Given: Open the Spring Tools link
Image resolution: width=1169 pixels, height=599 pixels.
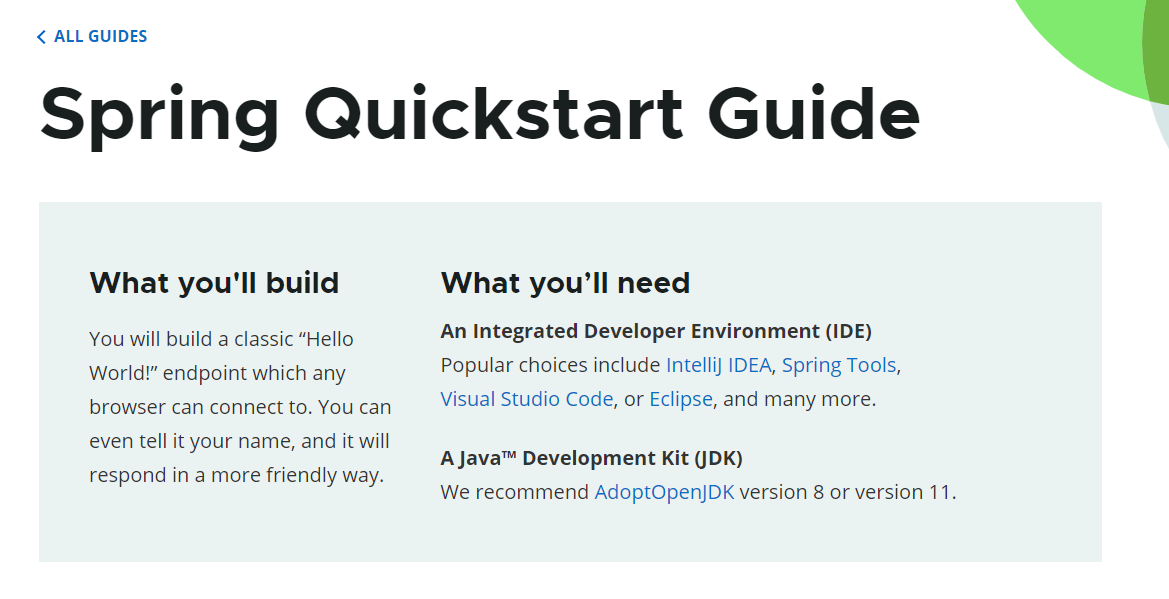Looking at the screenshot, I should [x=839, y=365].
